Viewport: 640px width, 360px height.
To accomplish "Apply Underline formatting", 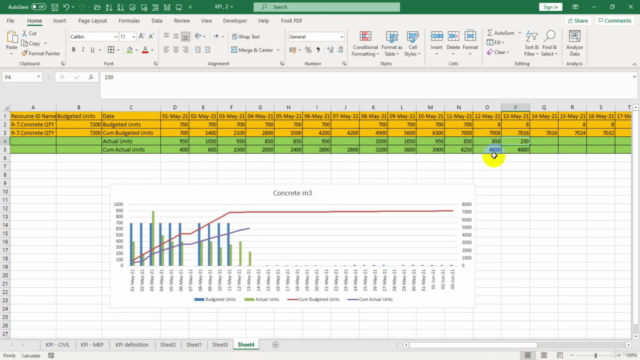I will 92,50.
